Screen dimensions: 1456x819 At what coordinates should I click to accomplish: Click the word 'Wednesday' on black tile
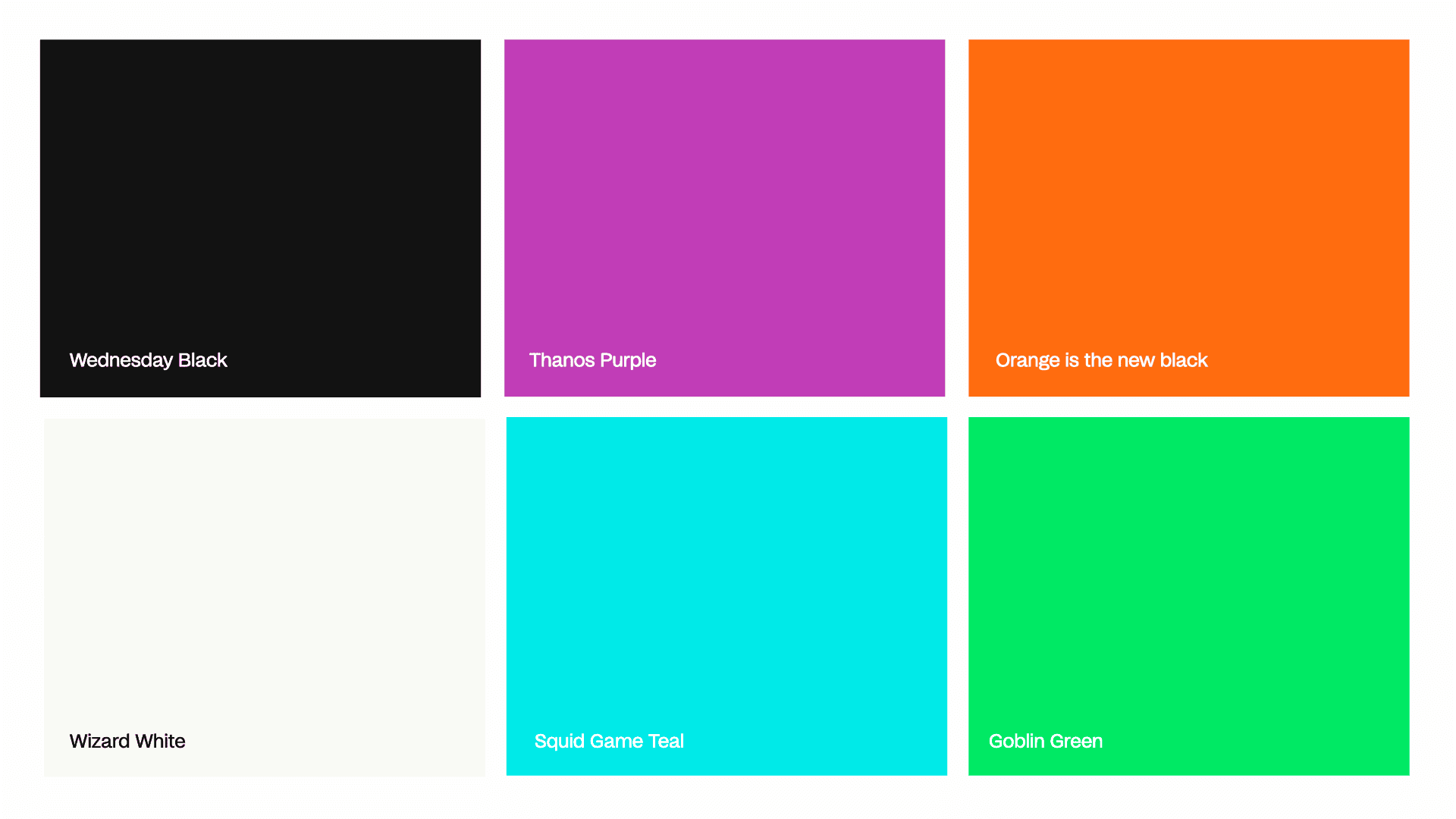click(x=121, y=360)
